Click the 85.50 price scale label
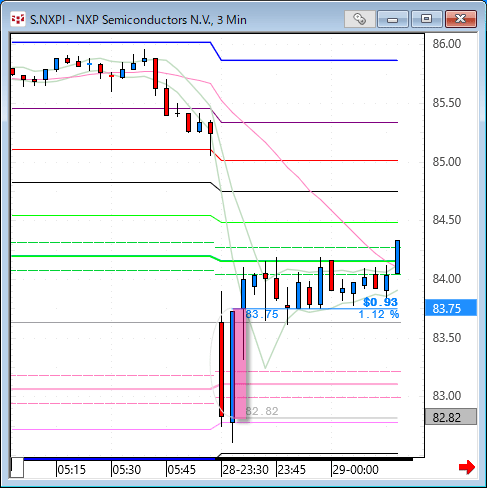487x488 pixels. (447, 103)
